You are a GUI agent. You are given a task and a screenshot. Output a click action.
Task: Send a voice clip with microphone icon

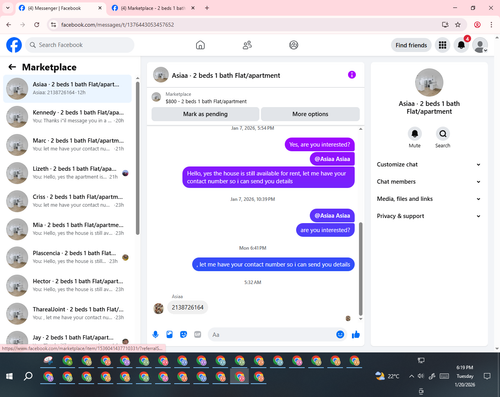(x=155, y=334)
